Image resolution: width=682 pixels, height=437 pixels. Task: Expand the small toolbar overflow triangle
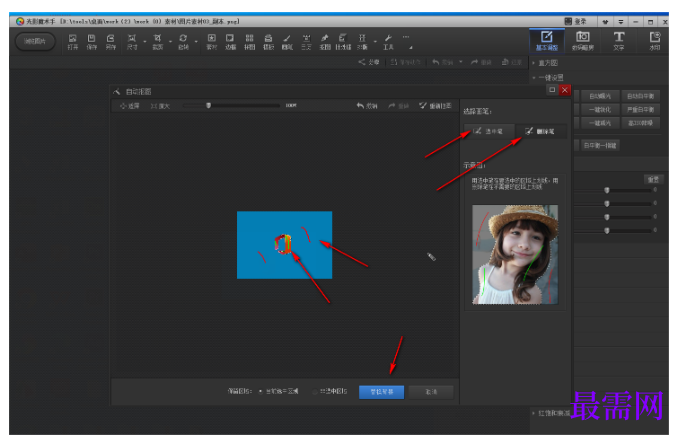pyautogui.click(x=411, y=47)
